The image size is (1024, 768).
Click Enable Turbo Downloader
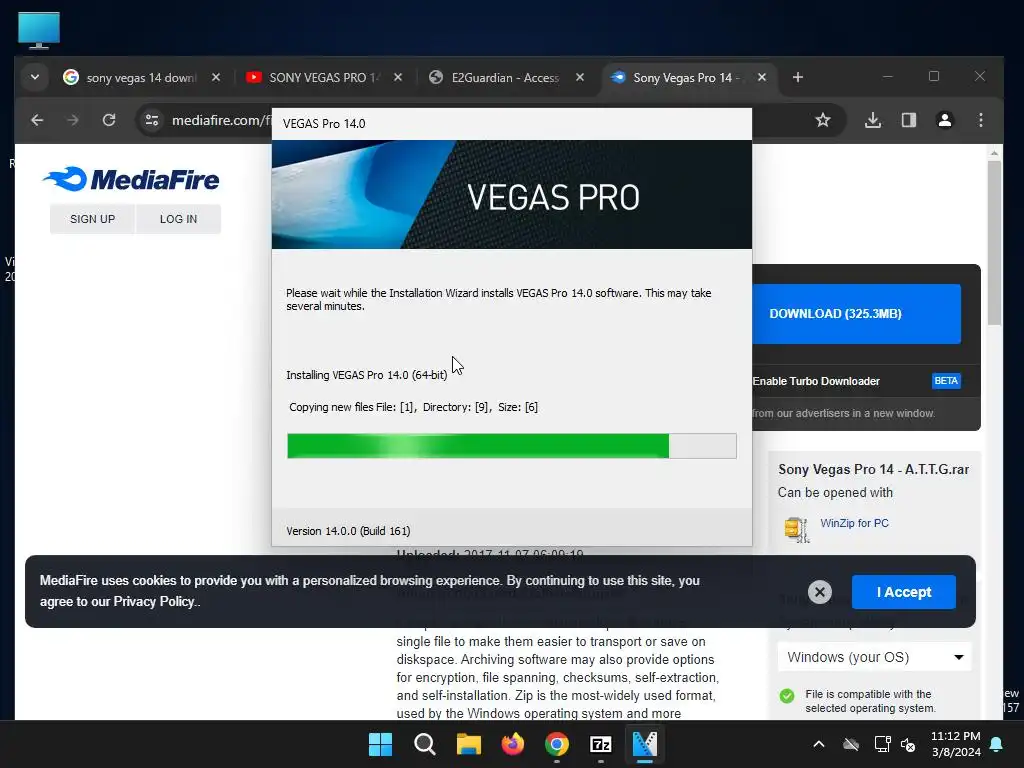816,381
